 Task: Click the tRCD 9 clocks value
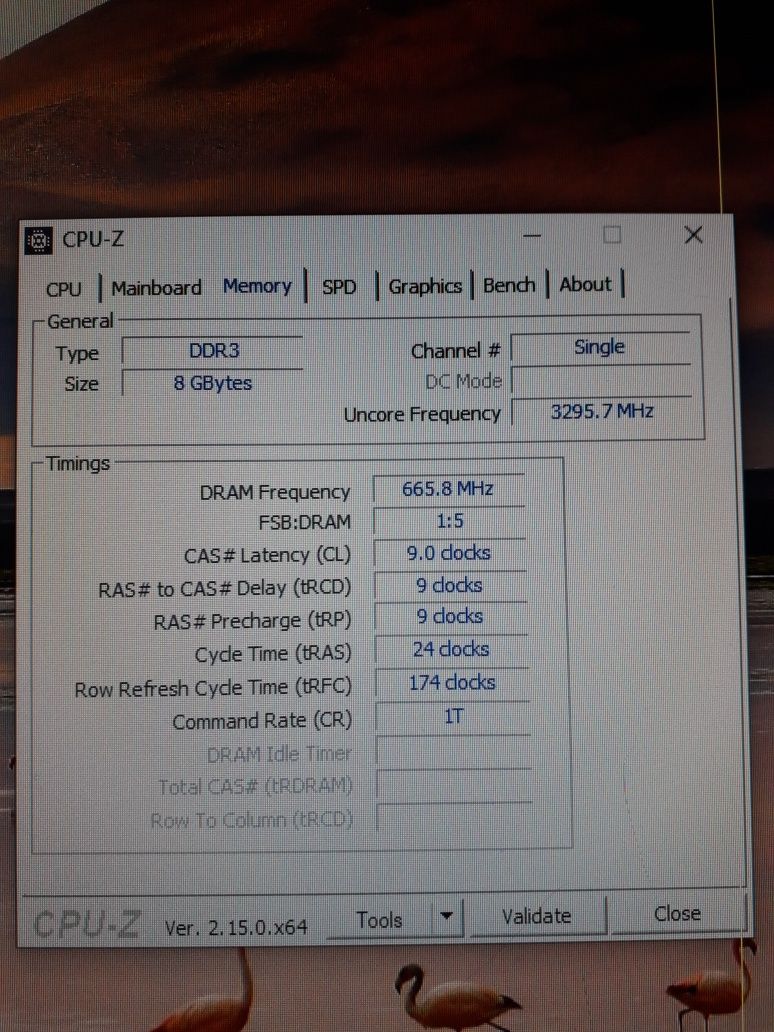(450, 585)
